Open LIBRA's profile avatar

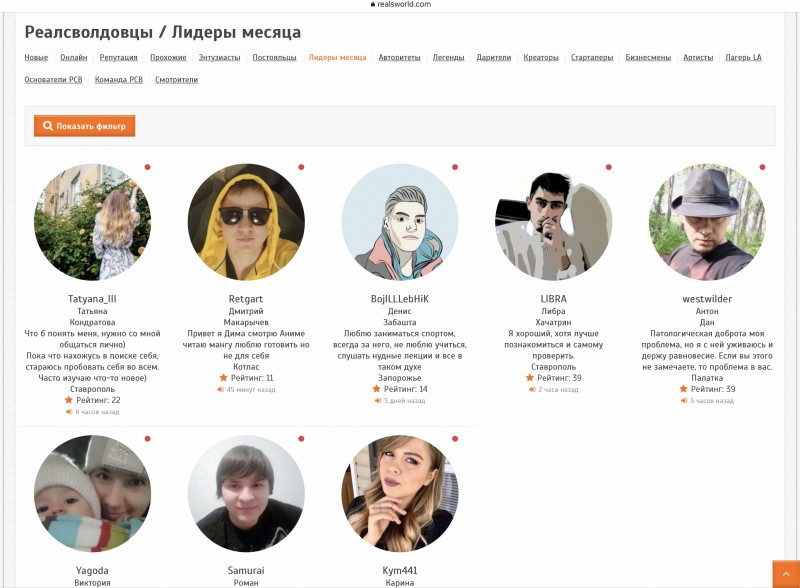pyautogui.click(x=554, y=222)
